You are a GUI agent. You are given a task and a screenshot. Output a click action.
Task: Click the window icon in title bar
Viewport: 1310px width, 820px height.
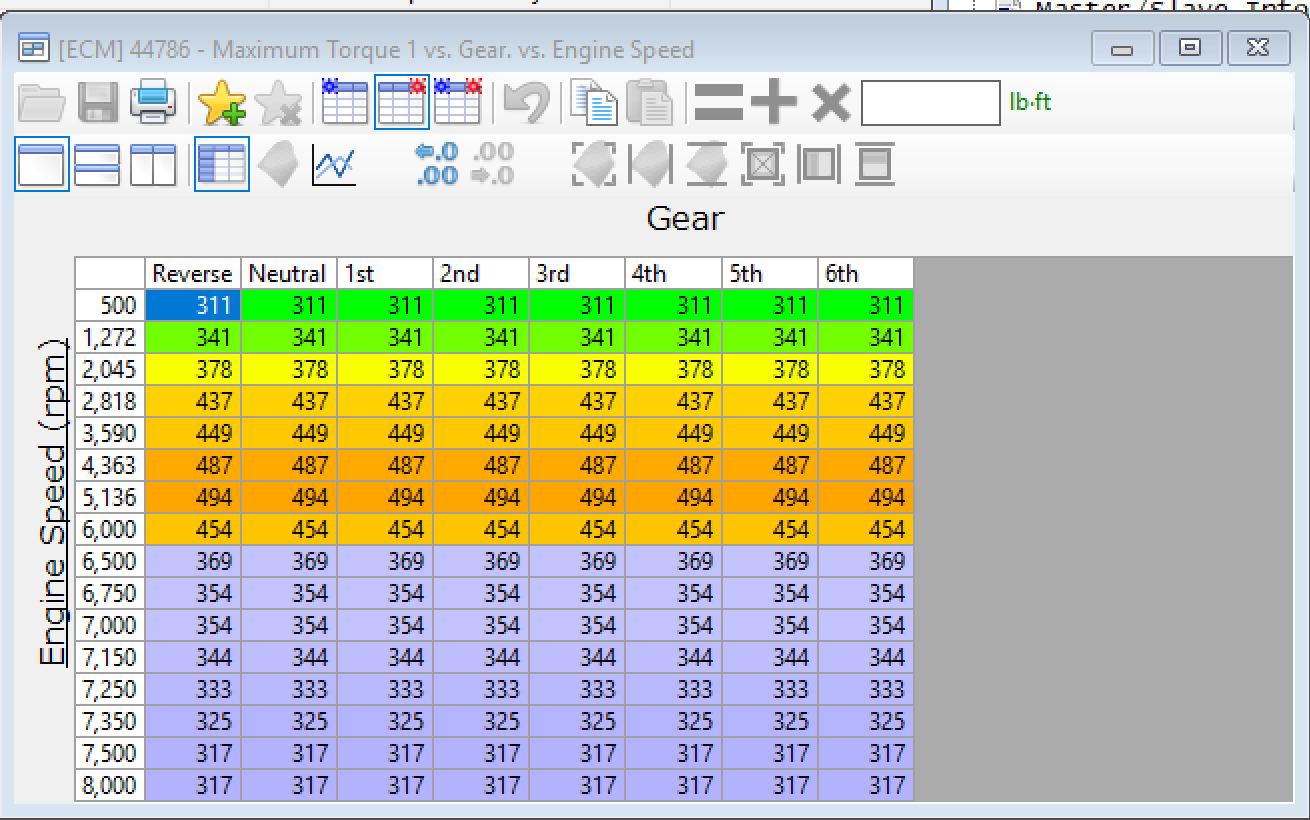(35, 48)
